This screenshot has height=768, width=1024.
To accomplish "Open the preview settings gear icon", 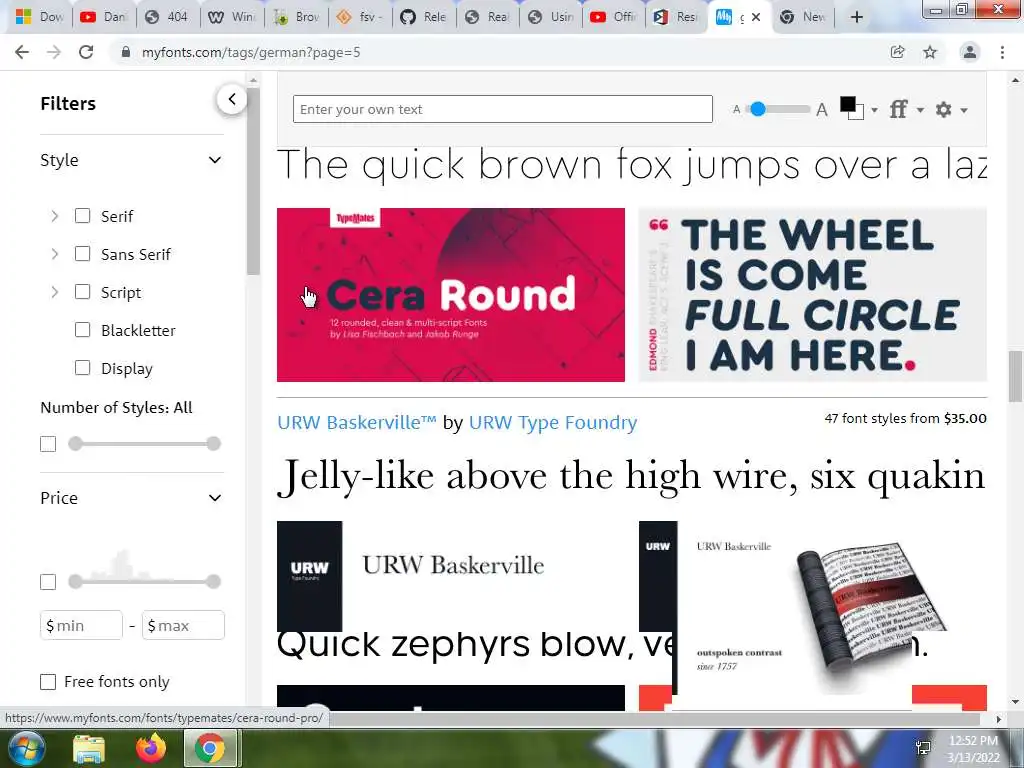I will coord(943,109).
